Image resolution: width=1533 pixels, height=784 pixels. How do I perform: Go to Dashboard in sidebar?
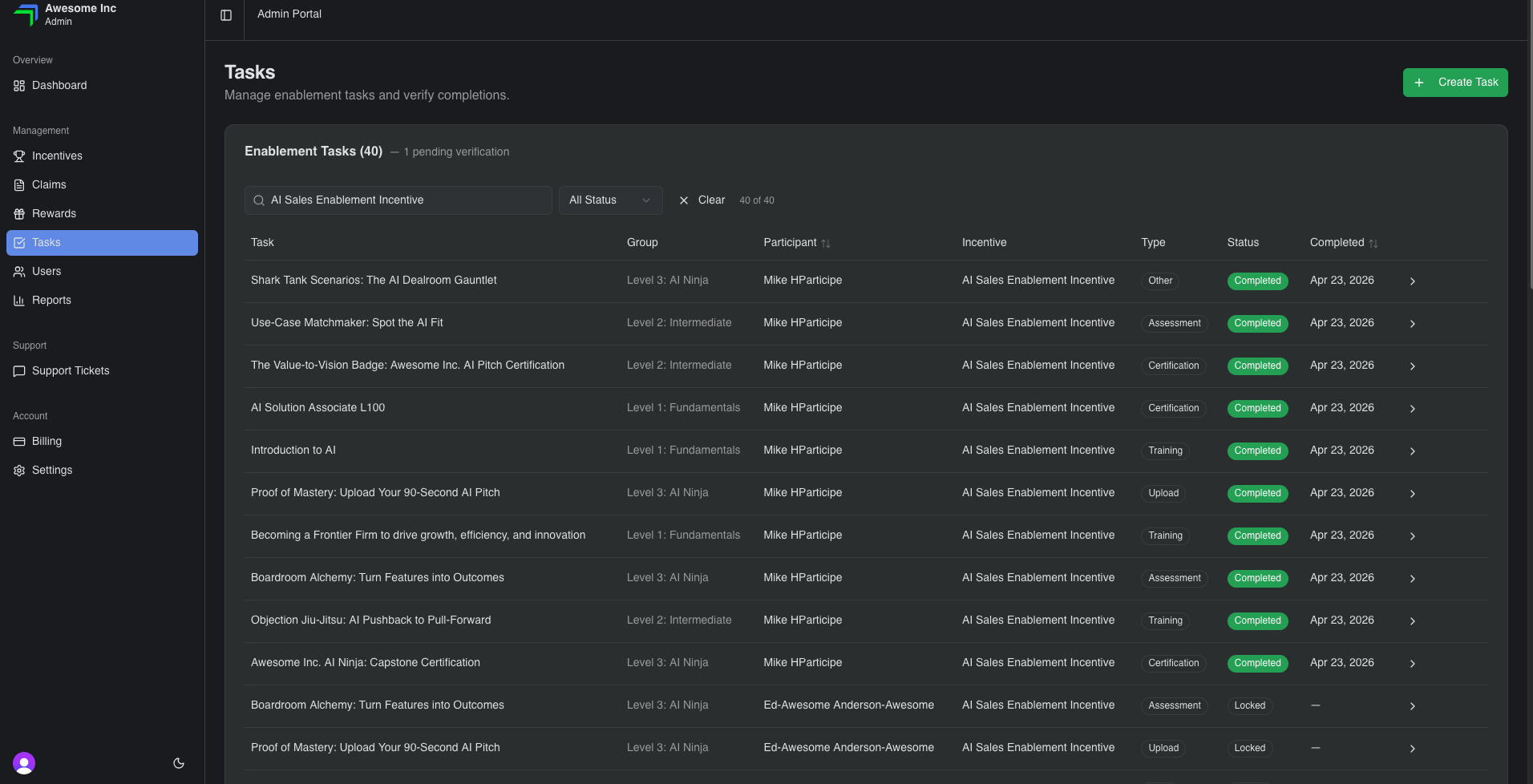pos(102,86)
